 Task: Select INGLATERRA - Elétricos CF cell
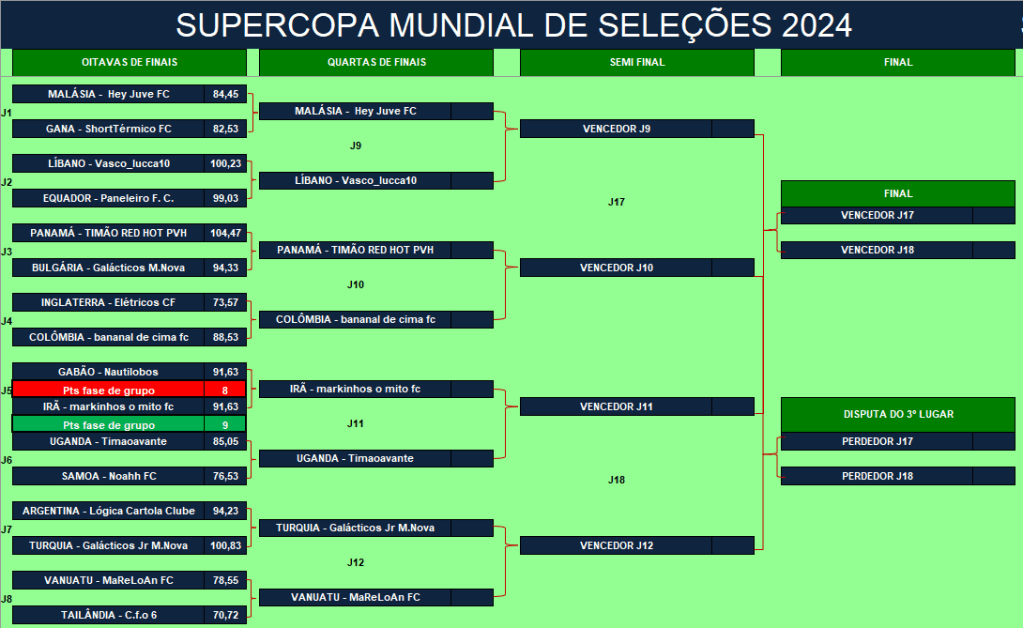[108, 302]
